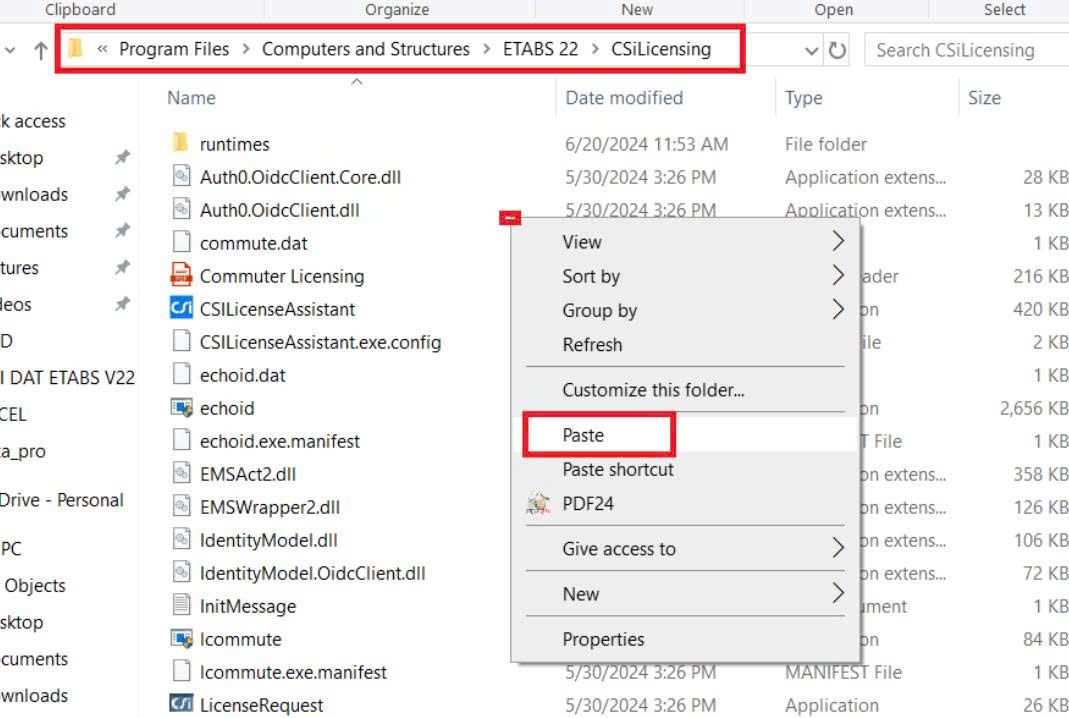Select the lcommute.exe.manifest file name
This screenshot has height=718, width=1069.
point(292,672)
